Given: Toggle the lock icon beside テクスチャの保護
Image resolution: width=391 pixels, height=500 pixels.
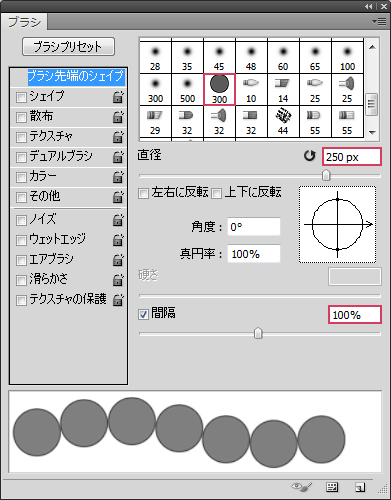Looking at the screenshot, I should point(118,300).
